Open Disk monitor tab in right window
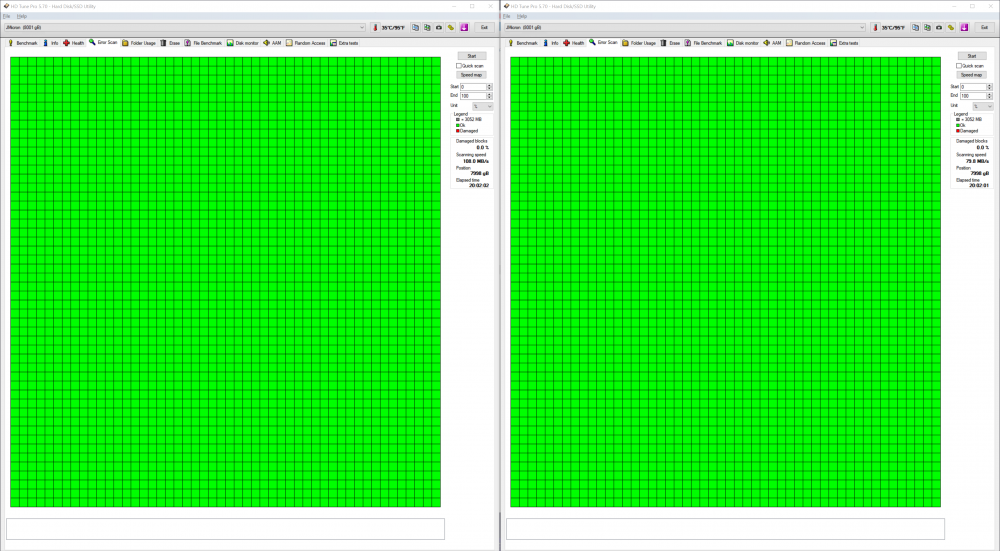Image resolution: width=1000 pixels, height=551 pixels. click(742, 43)
